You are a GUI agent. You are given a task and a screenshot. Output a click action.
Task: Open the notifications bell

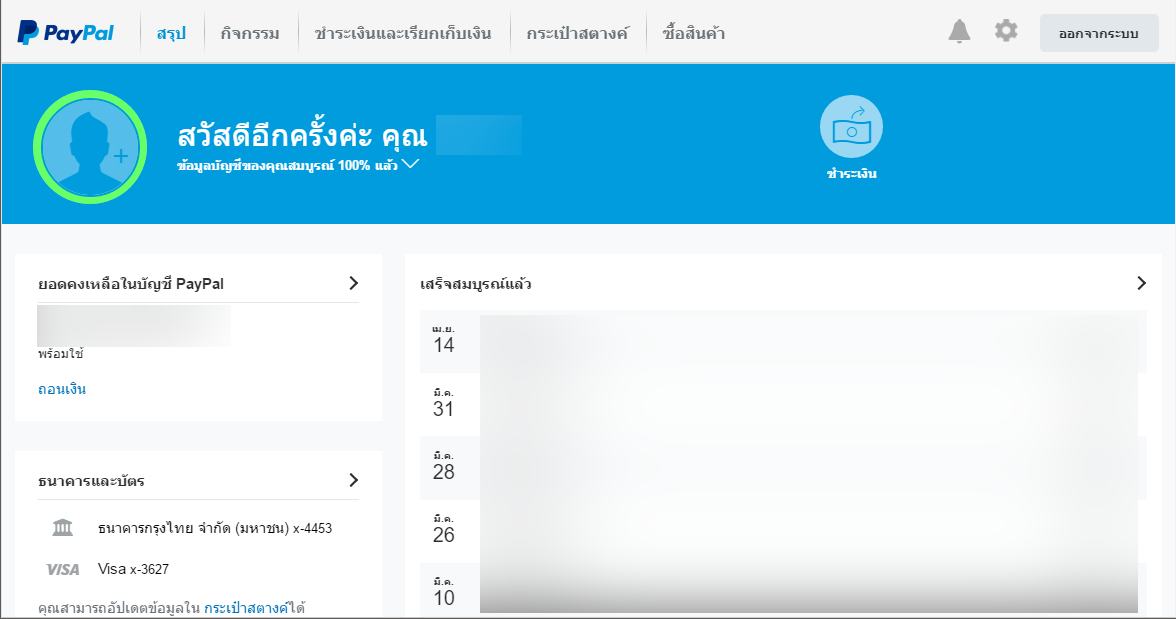click(x=959, y=32)
